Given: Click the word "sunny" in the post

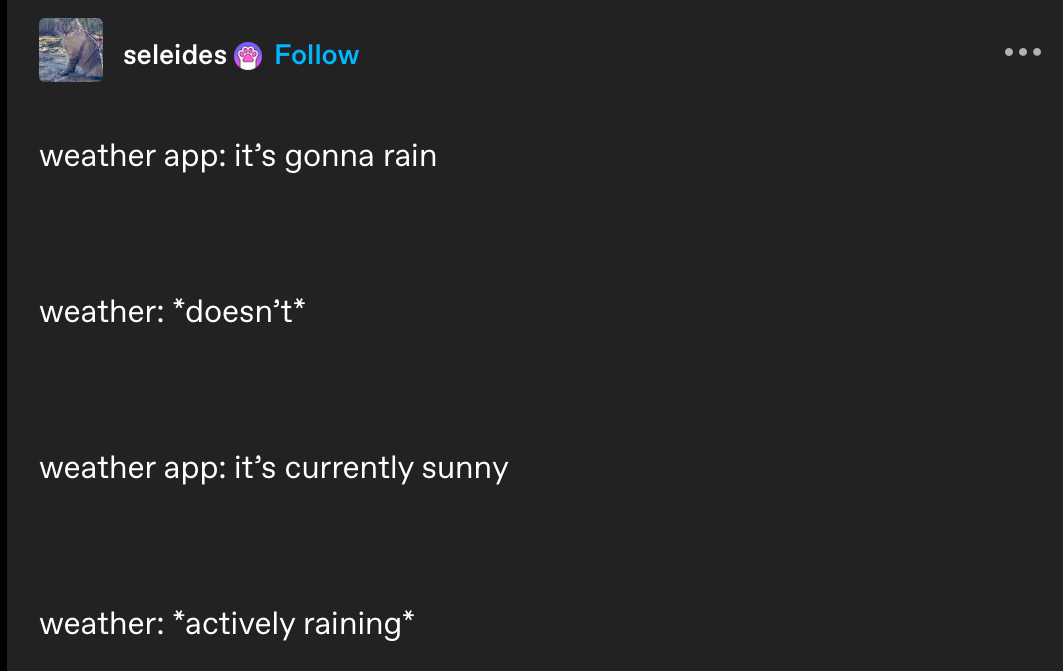Looking at the screenshot, I should 465,470.
